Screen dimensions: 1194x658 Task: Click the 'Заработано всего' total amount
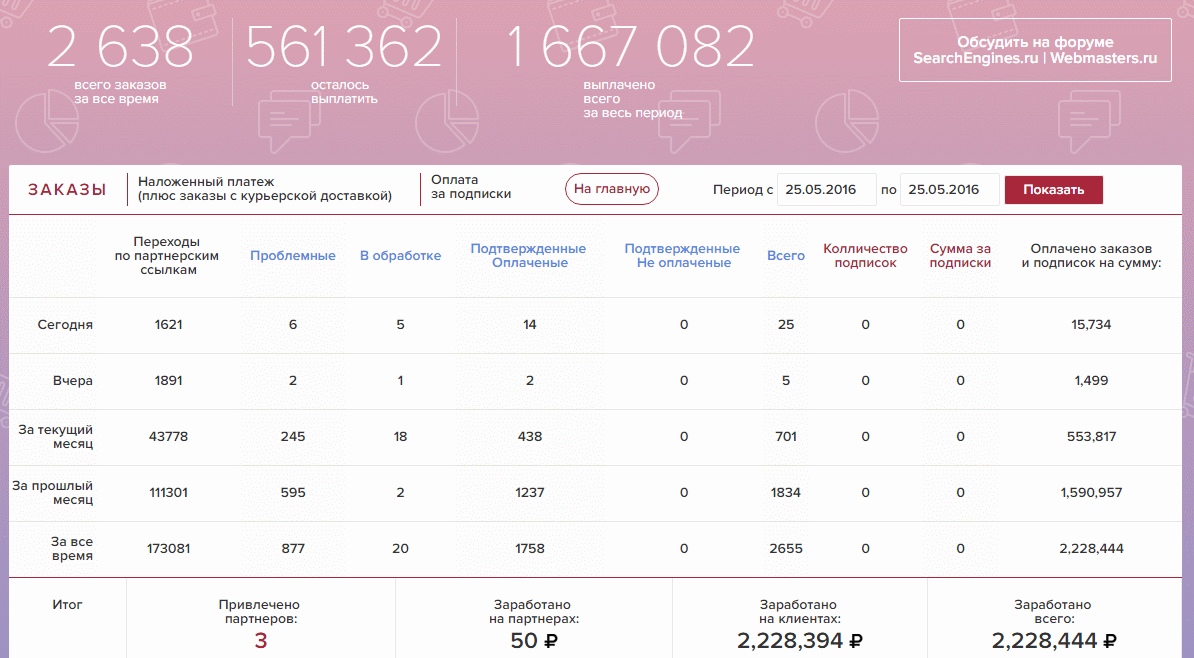pos(1053,641)
